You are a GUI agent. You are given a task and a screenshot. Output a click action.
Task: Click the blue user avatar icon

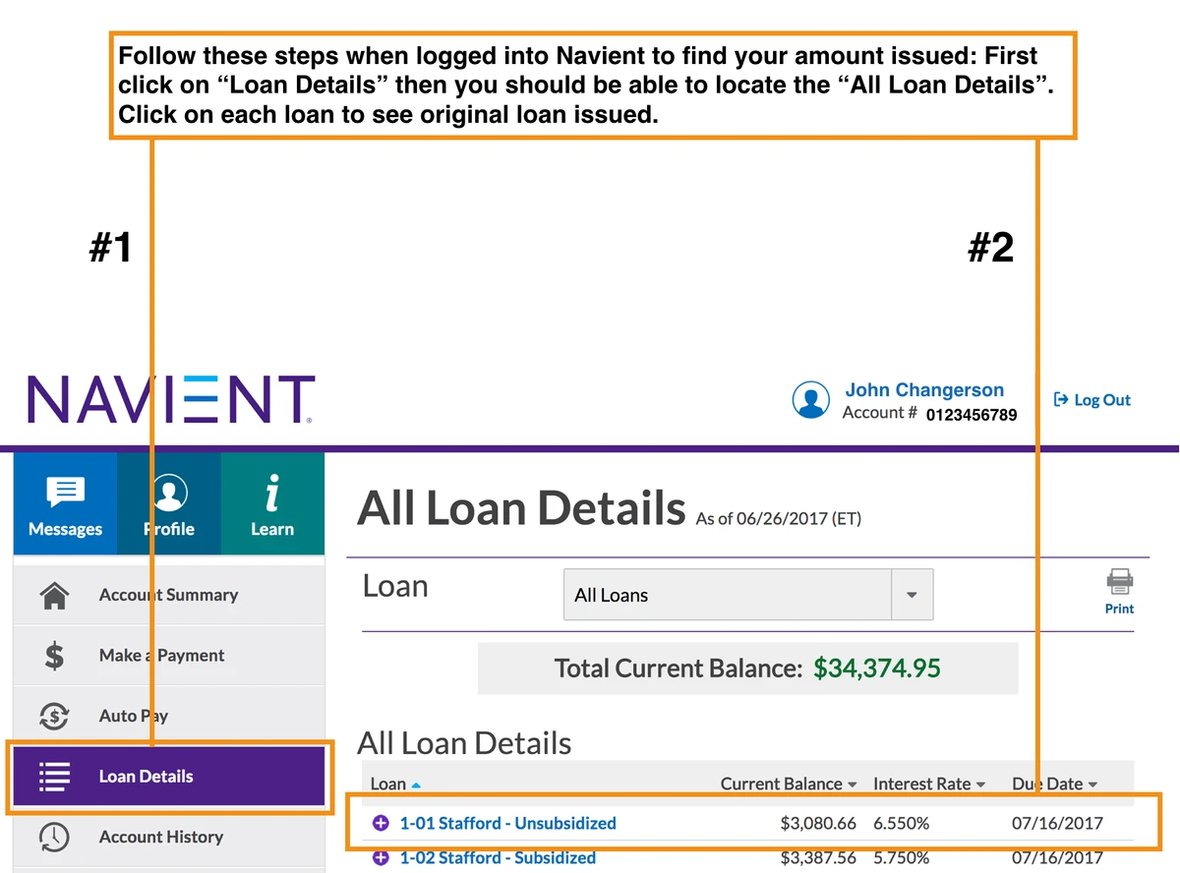[810, 400]
